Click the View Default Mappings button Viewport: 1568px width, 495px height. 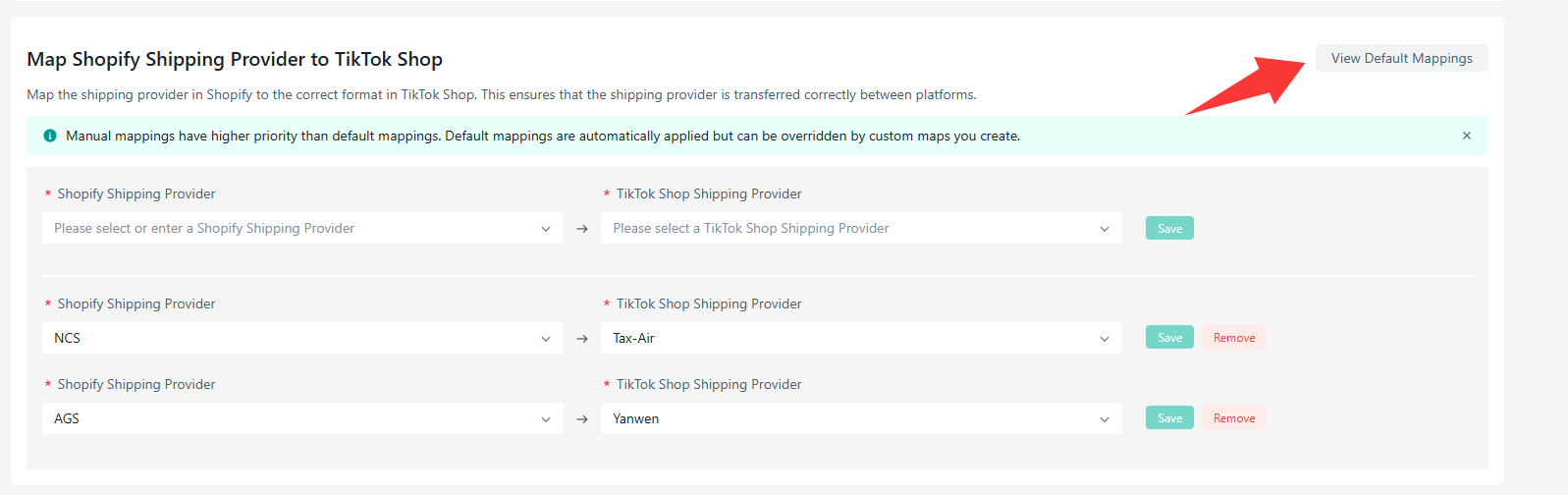pyautogui.click(x=1401, y=59)
